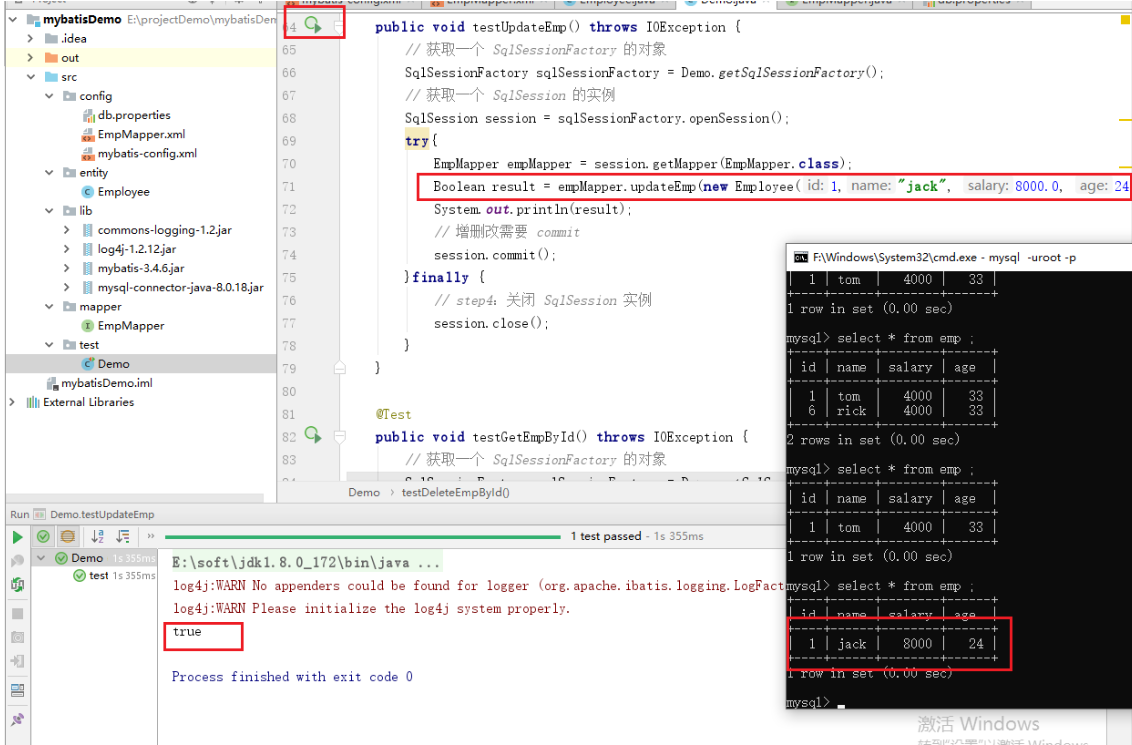Viewport: 1132px width, 745px height.
Task: Click the Restore Layout icon in Run sidebar
Action: (17, 691)
